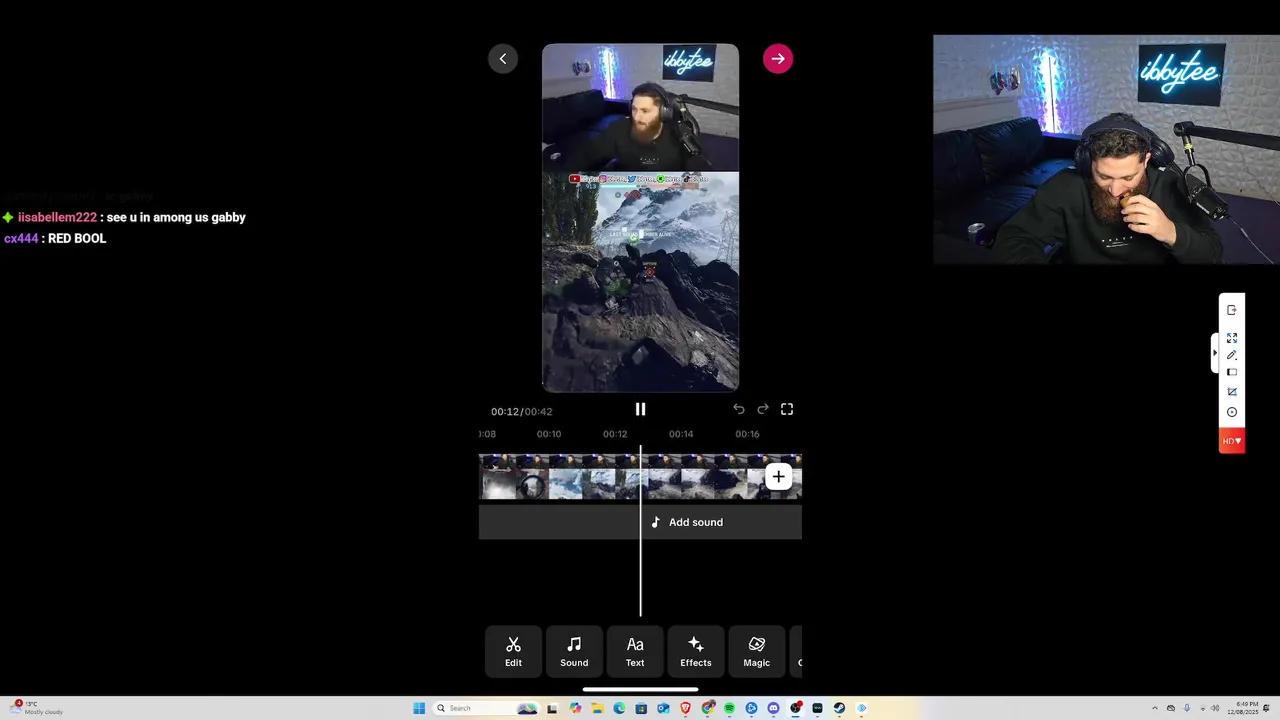1280x720 pixels.
Task: Click cx444's RED BOOL chat message
Action: [55, 239]
